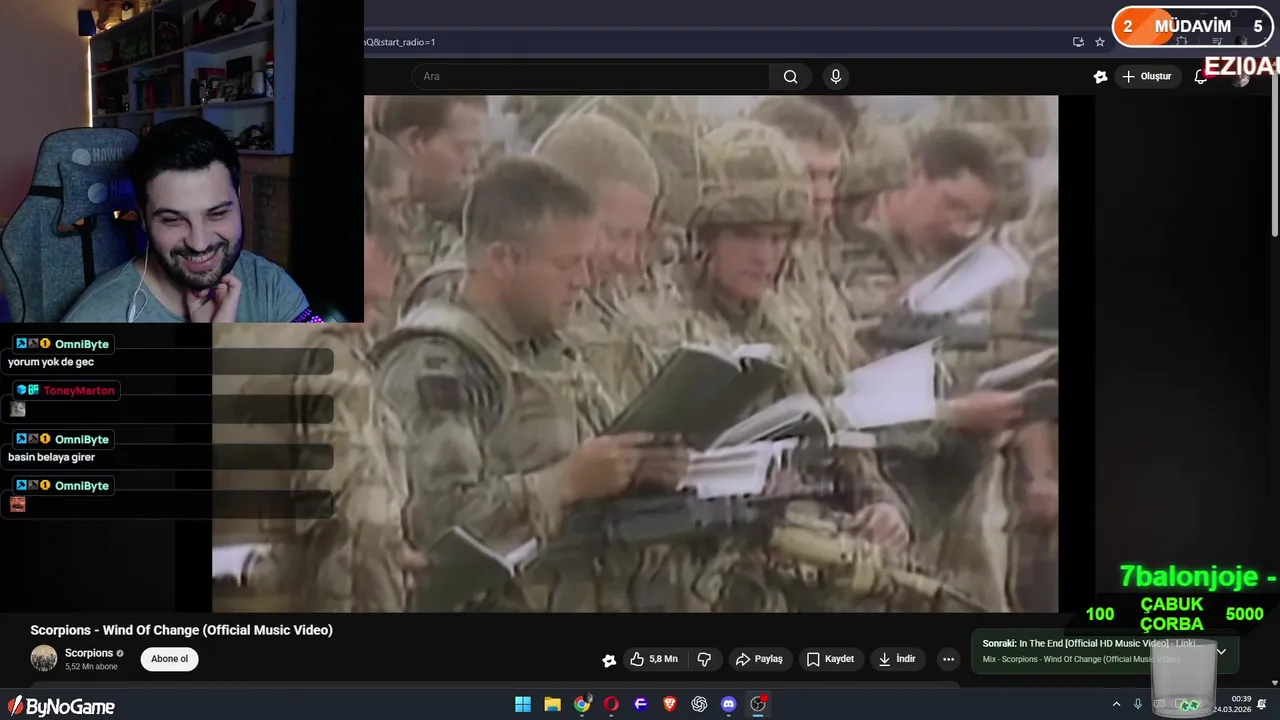Click the first OmniByte chat username
Screen dimensions: 1280x720
[x=81, y=344]
